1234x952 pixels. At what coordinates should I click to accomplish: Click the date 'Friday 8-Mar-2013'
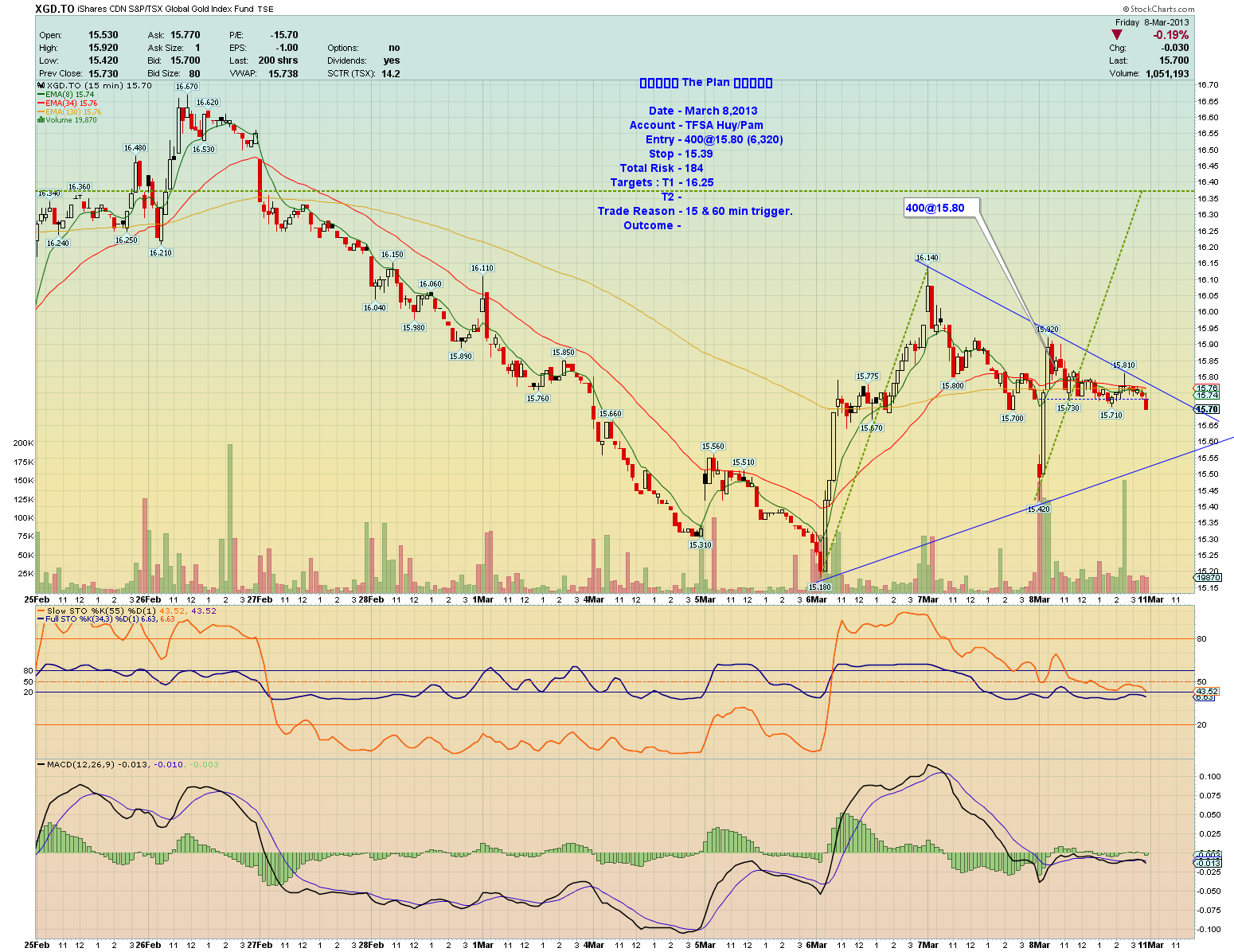coord(1152,22)
